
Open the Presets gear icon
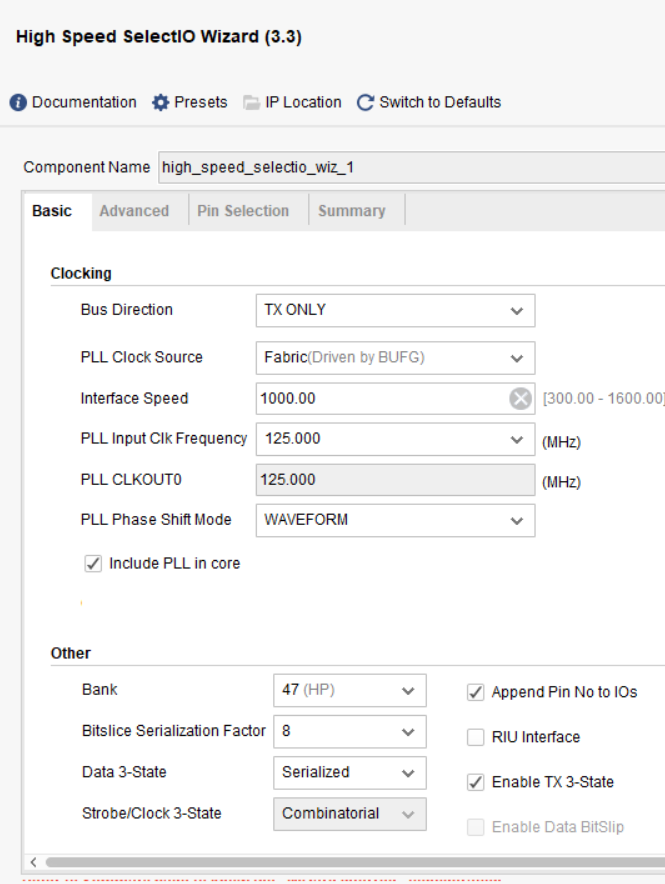(162, 101)
